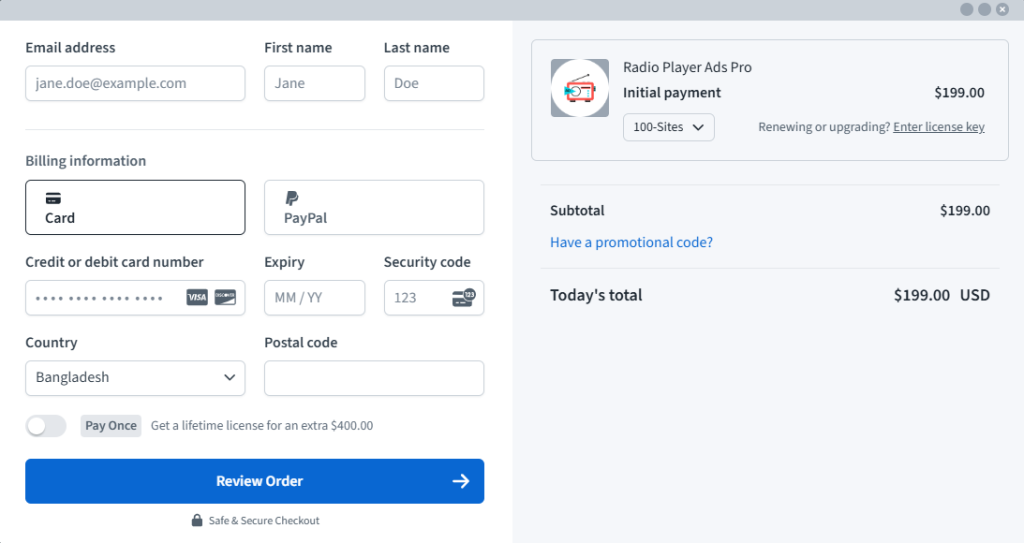Click the Radio Player Ads Pro logo
The width and height of the screenshot is (1024, 543).
coord(580,88)
